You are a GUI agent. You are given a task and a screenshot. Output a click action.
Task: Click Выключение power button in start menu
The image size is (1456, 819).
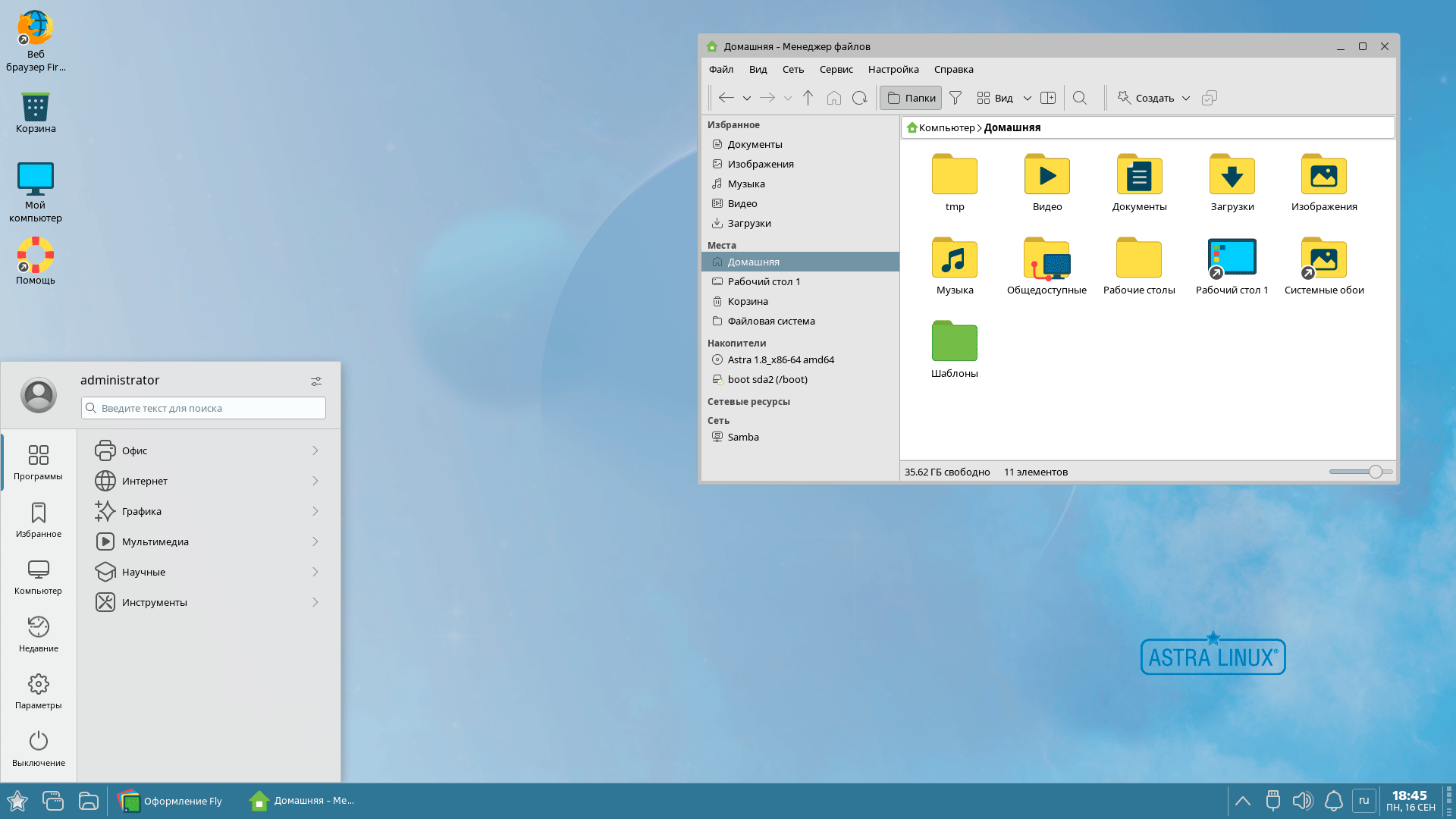pyautogui.click(x=39, y=749)
